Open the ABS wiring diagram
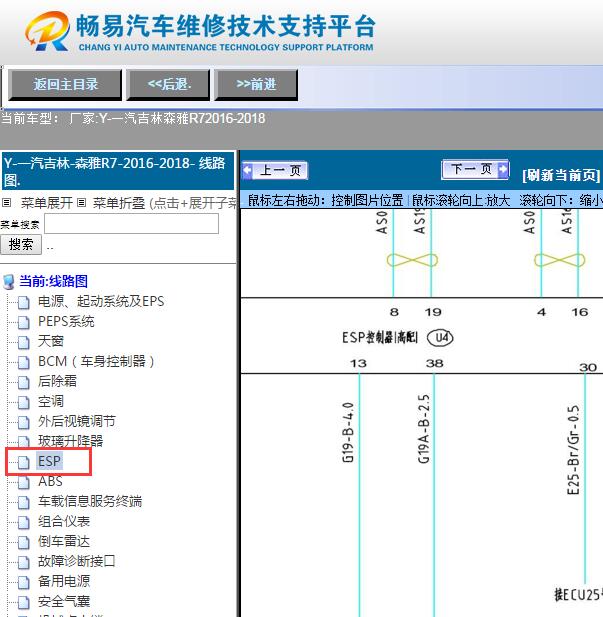603x617 pixels. (x=50, y=481)
